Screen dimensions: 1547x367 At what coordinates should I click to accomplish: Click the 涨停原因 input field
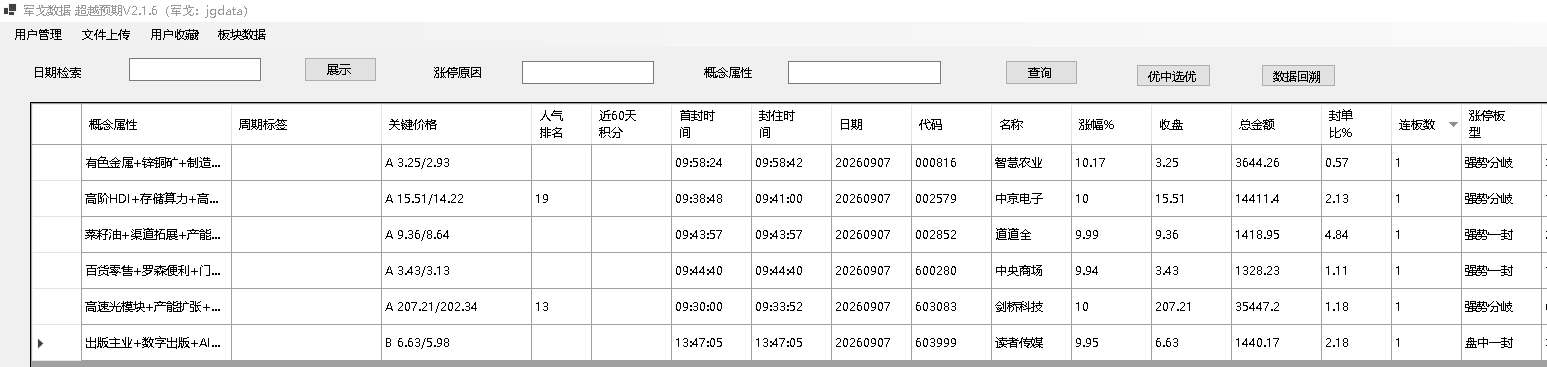pyautogui.click(x=588, y=72)
